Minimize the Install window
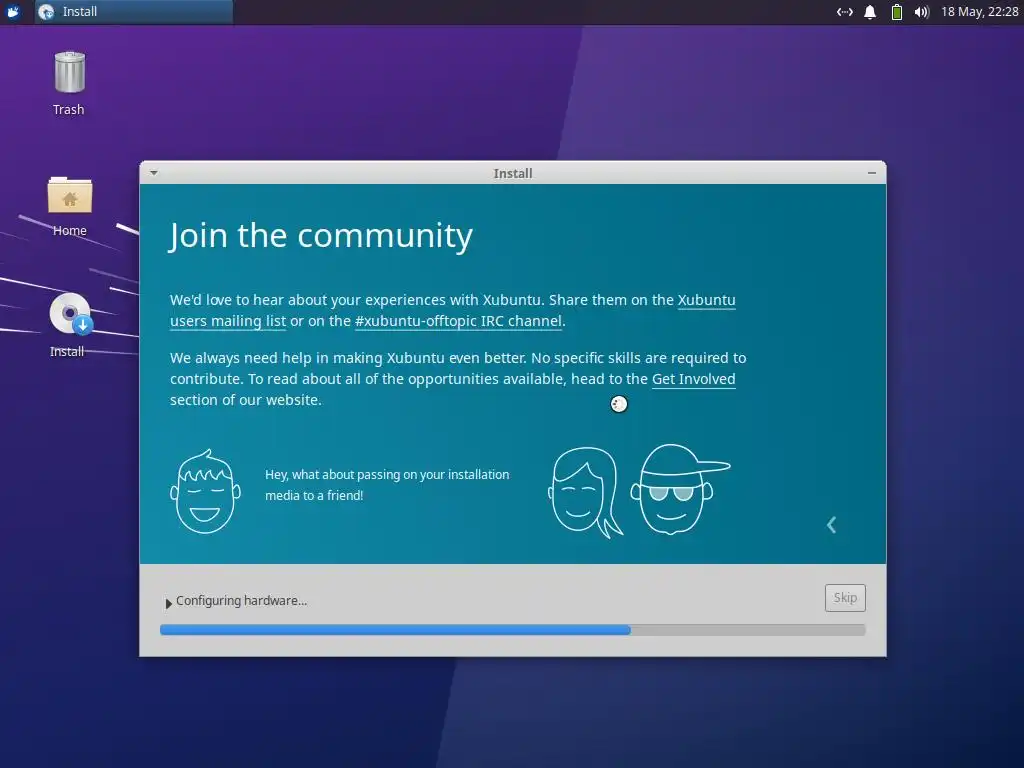This screenshot has width=1024, height=768. point(871,173)
